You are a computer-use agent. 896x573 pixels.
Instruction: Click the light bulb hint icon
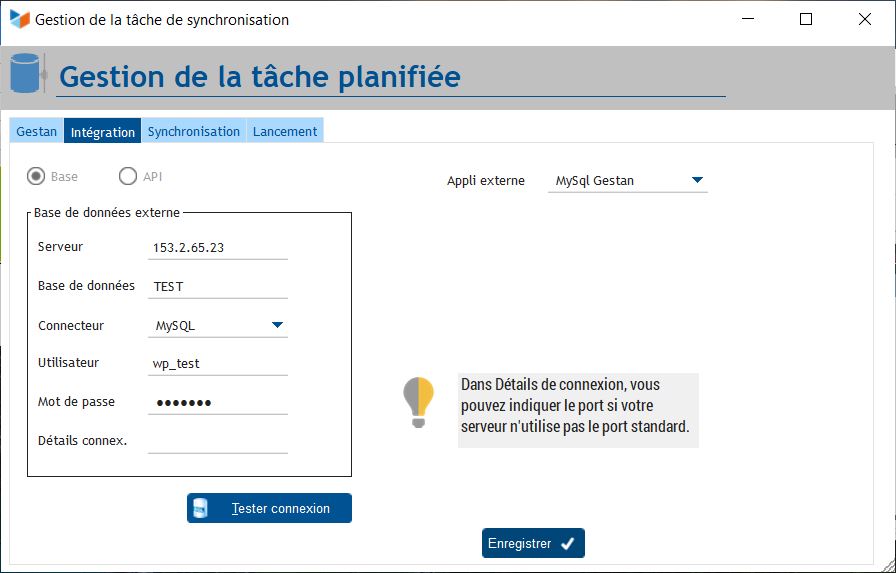point(418,402)
